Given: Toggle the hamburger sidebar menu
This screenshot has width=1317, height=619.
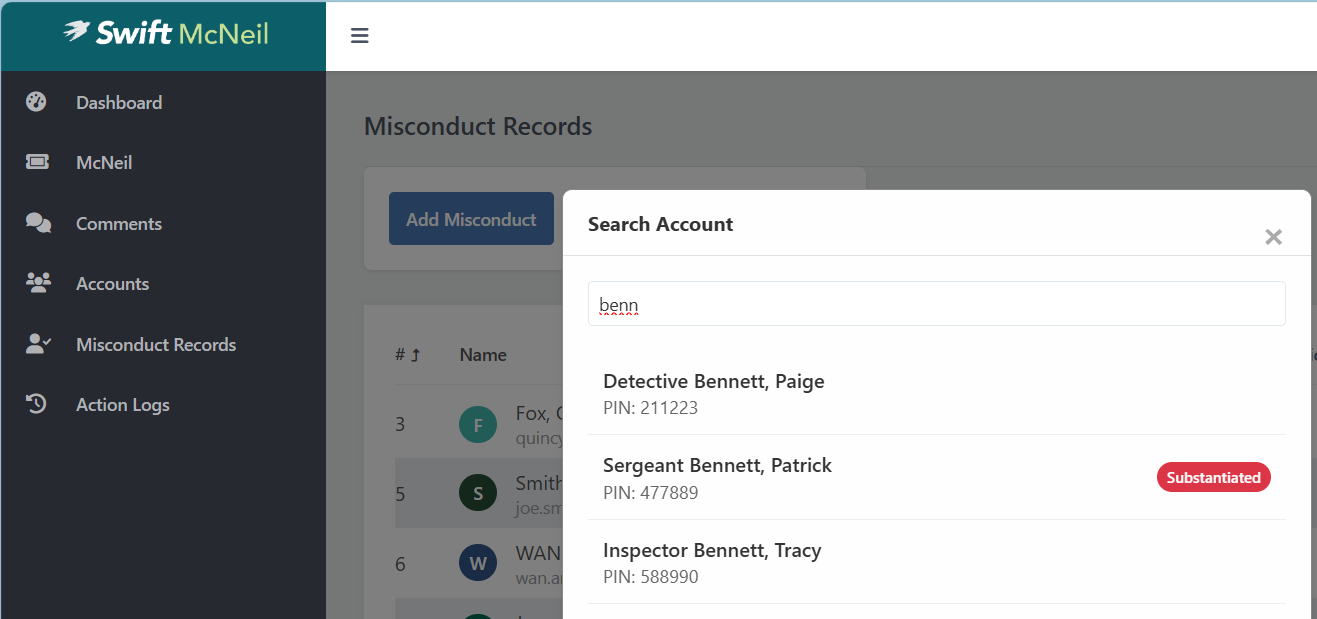Looking at the screenshot, I should point(360,36).
